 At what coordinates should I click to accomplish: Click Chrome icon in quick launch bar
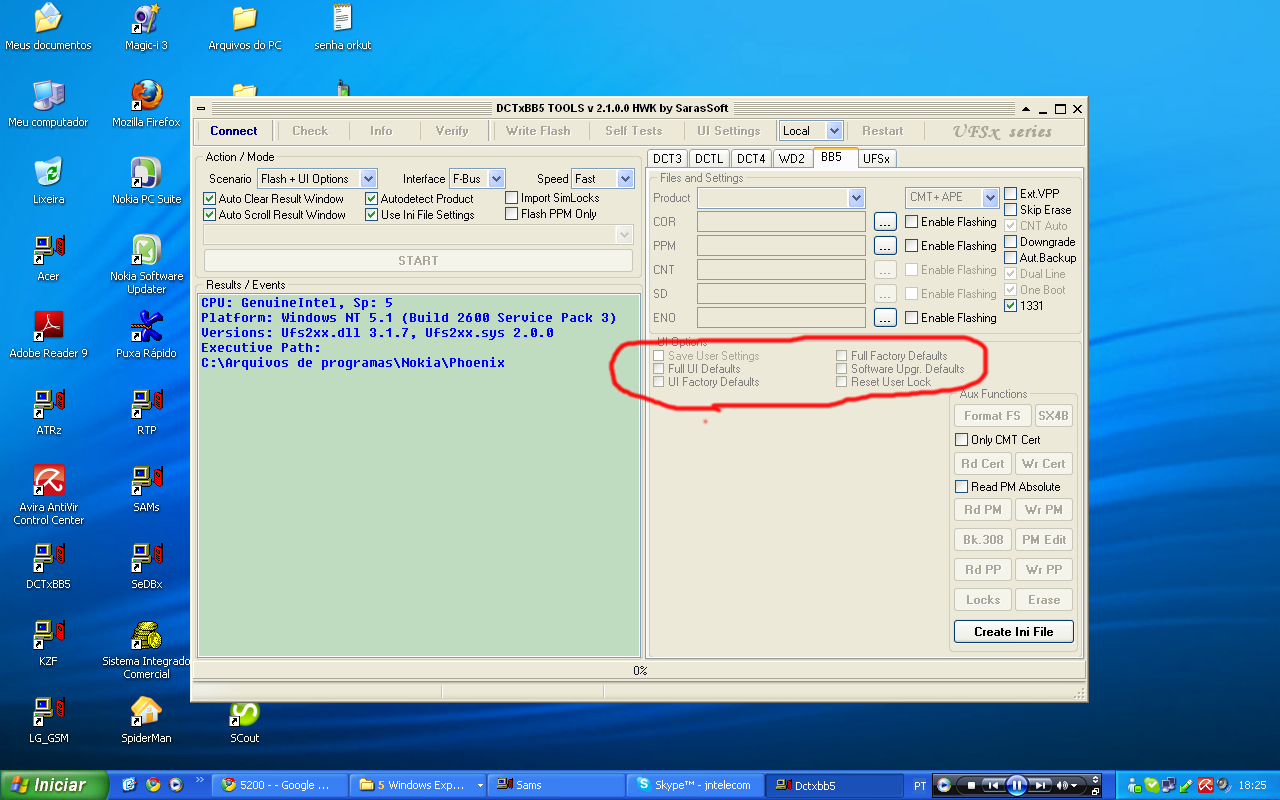(x=153, y=785)
